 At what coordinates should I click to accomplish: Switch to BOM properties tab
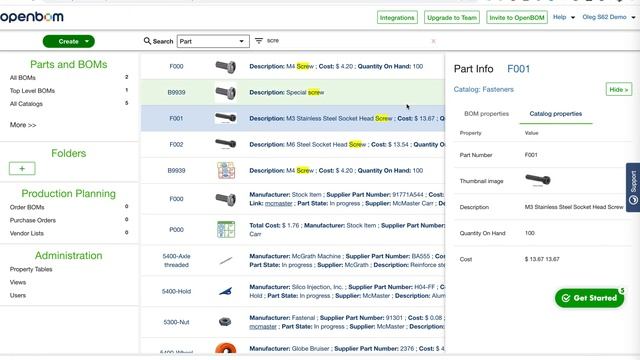(x=487, y=114)
